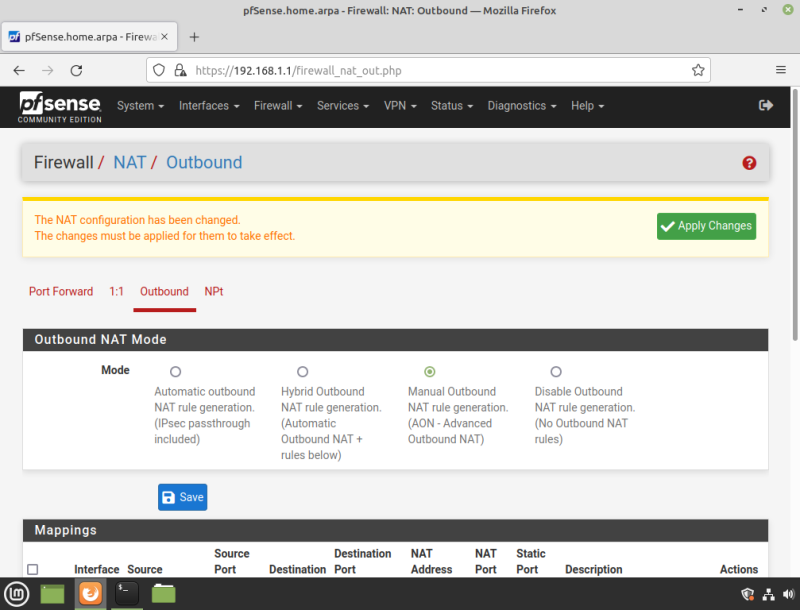Open a new browser tab
Image resolution: width=800 pixels, height=610 pixels.
coord(194,37)
